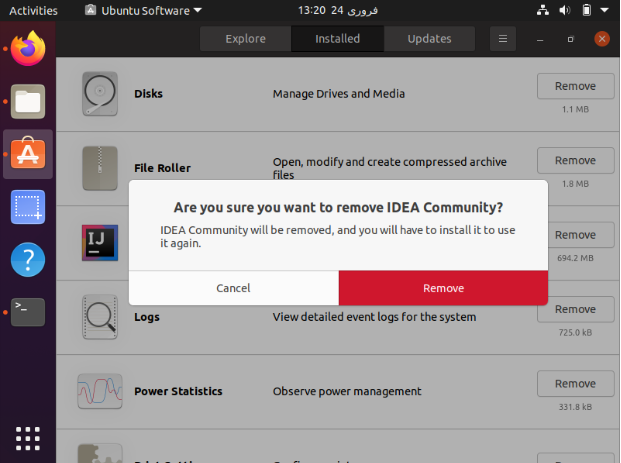The width and height of the screenshot is (621, 463).
Task: Remove the File Roller application
Action: [575, 160]
